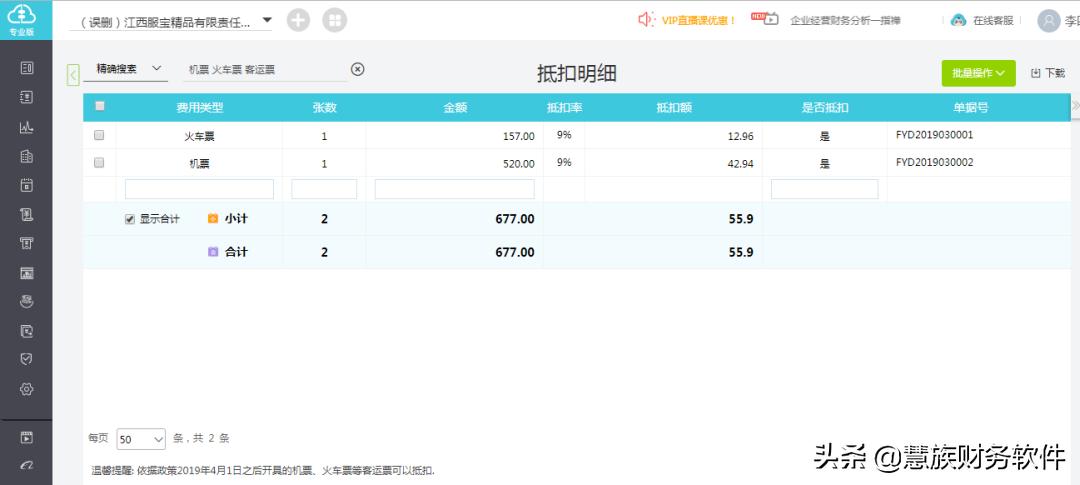
Task: Click the 金额 column filter box
Action: 455,189
